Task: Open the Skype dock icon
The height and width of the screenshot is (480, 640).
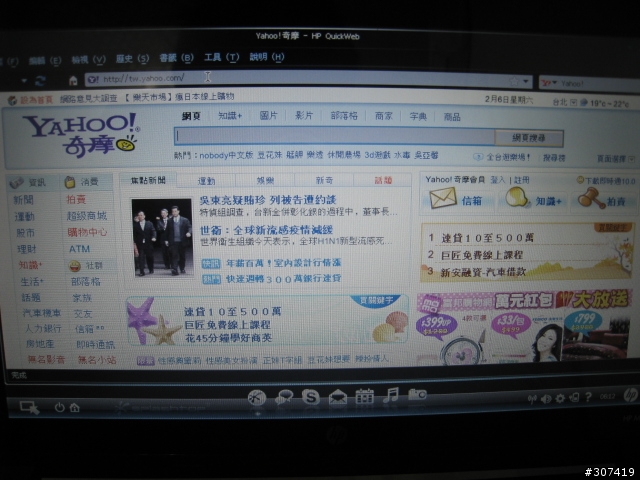Action: (x=311, y=397)
